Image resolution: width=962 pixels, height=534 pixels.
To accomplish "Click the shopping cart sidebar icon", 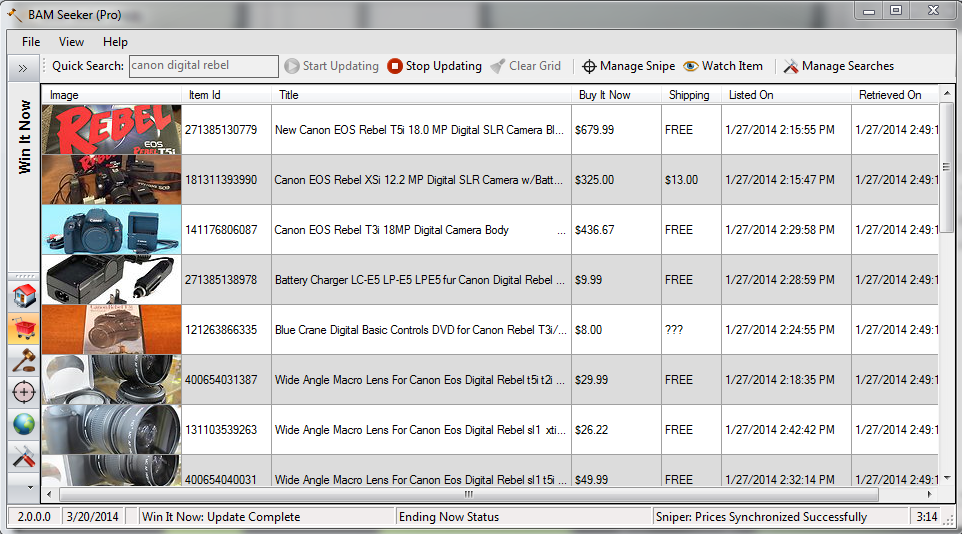I will tap(24, 328).
